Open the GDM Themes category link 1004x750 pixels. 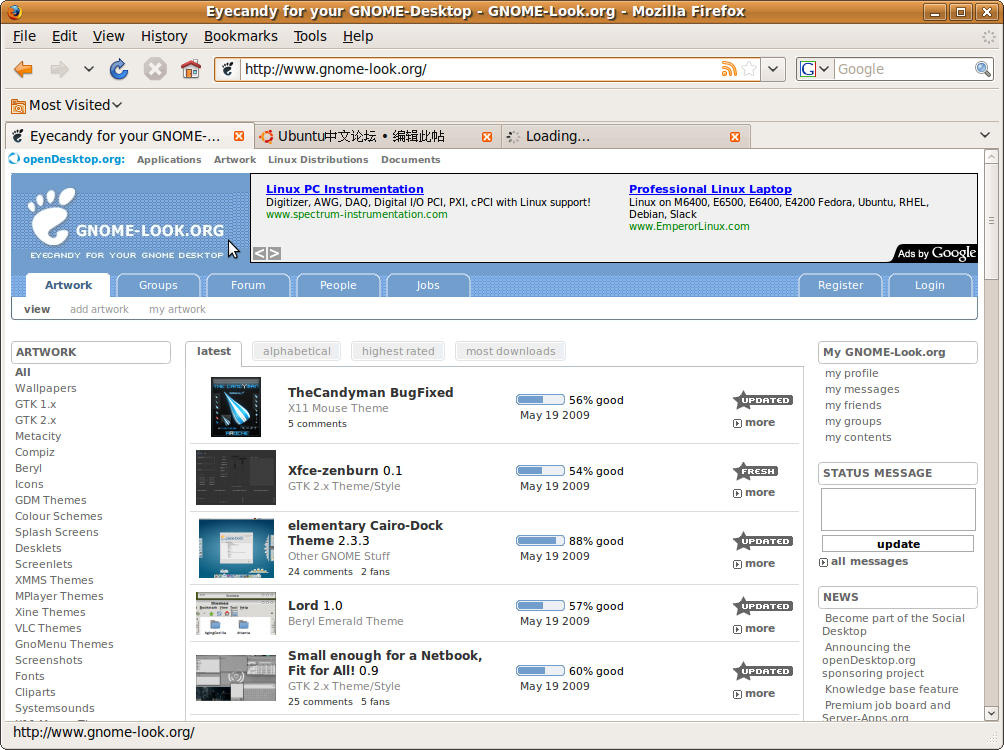pos(51,500)
